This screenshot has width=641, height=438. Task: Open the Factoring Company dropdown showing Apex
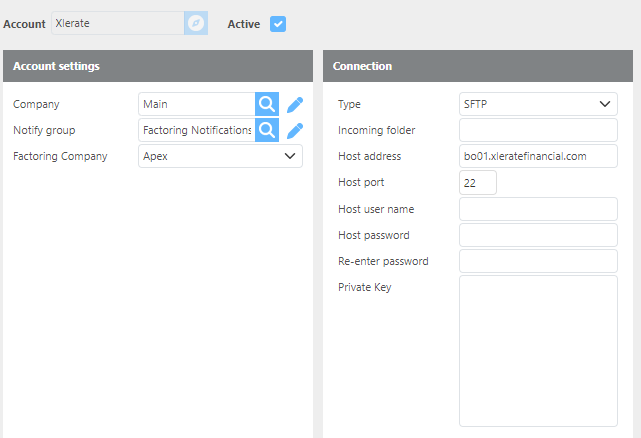(220, 156)
